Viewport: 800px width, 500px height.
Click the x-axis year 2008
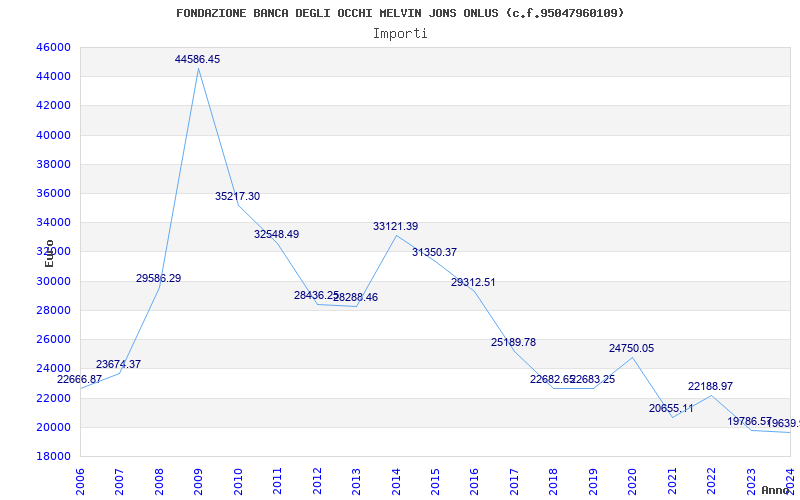click(159, 481)
